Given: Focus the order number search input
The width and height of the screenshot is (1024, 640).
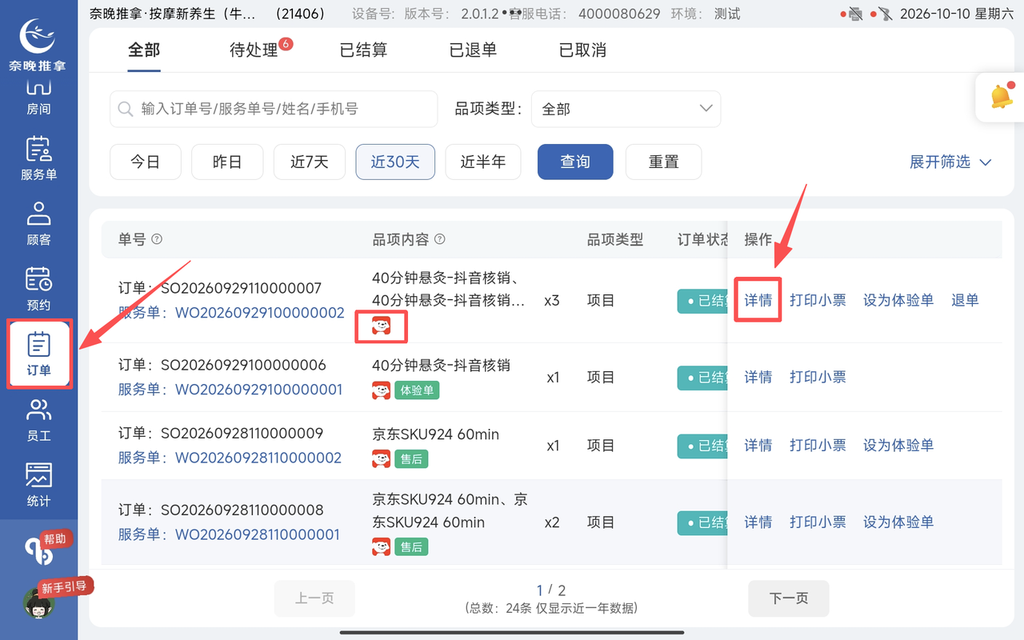Looking at the screenshot, I should (x=274, y=108).
